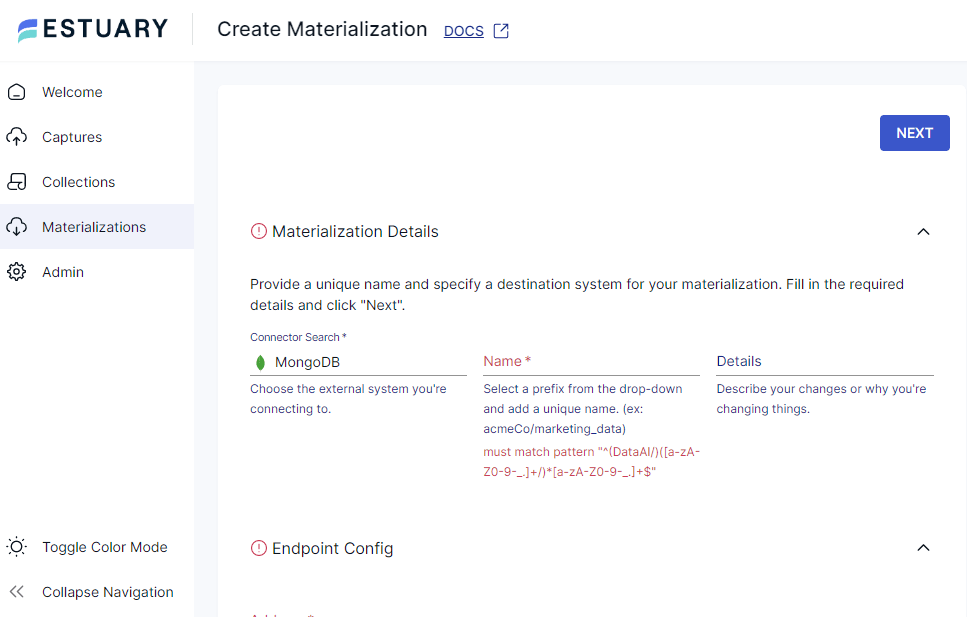Click the Details input field

pos(823,361)
